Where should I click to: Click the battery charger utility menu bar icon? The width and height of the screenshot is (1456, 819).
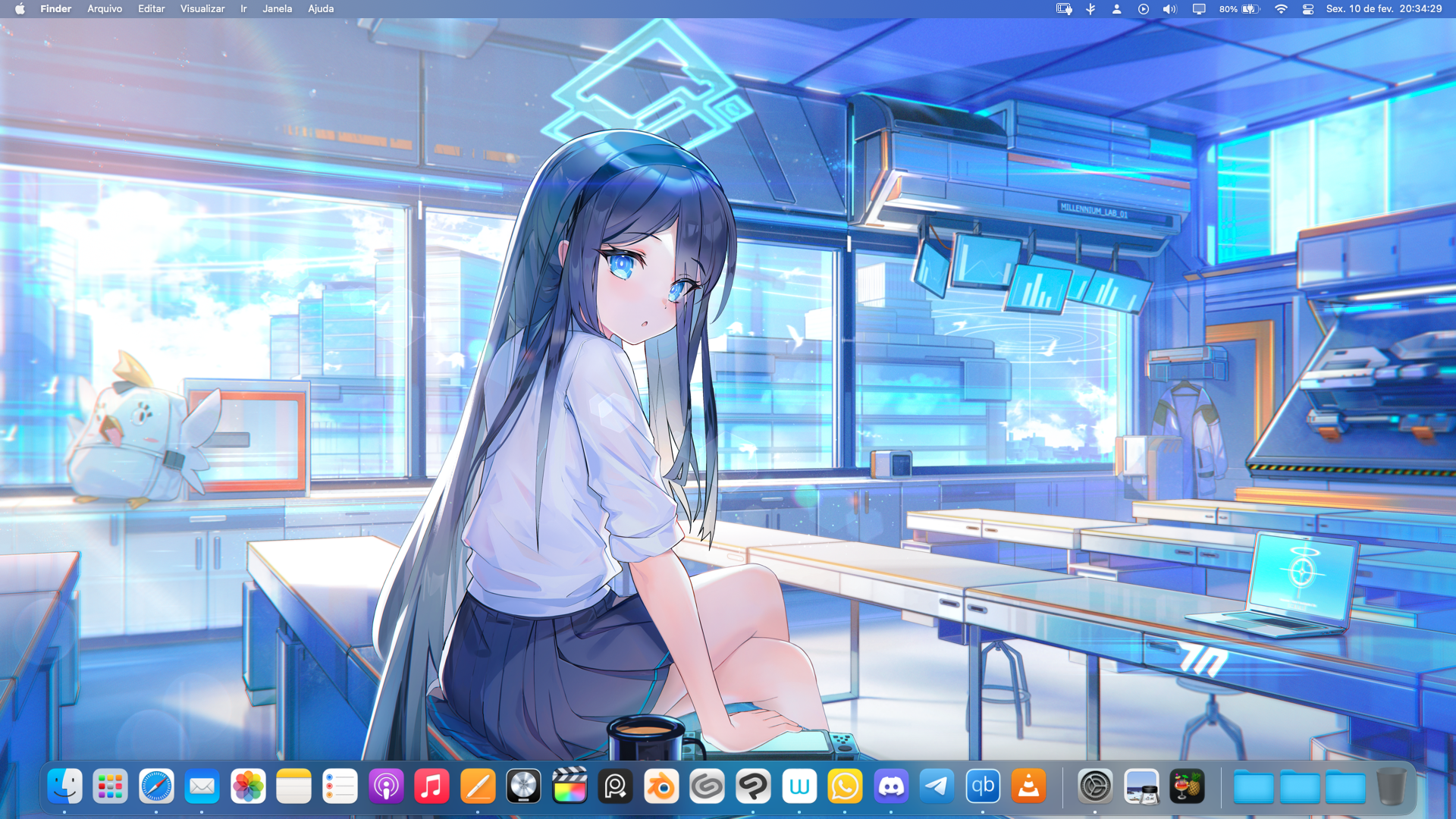click(1064, 9)
